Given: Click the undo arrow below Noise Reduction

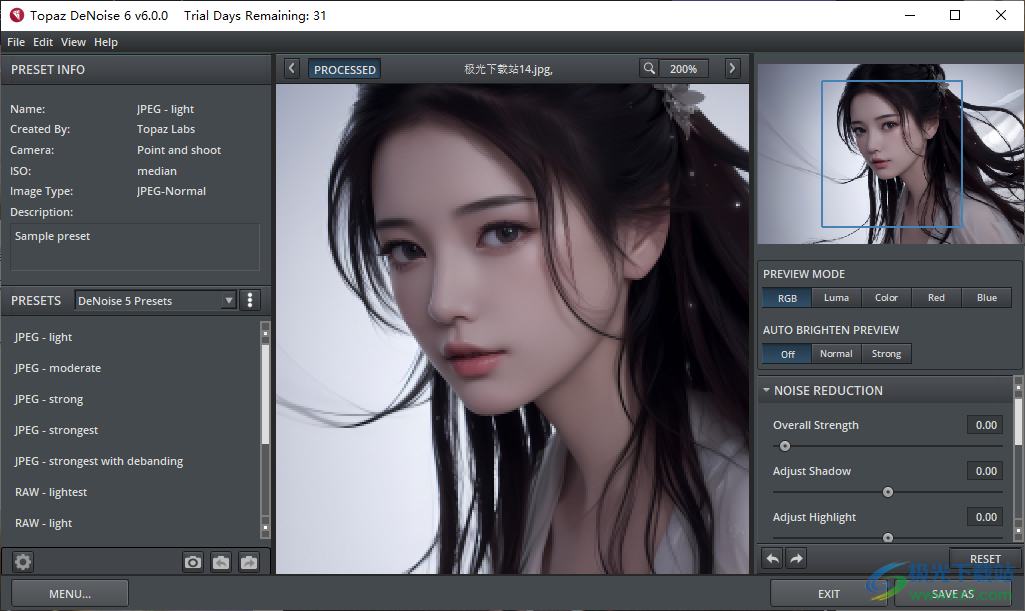Looking at the screenshot, I should click(771, 557).
